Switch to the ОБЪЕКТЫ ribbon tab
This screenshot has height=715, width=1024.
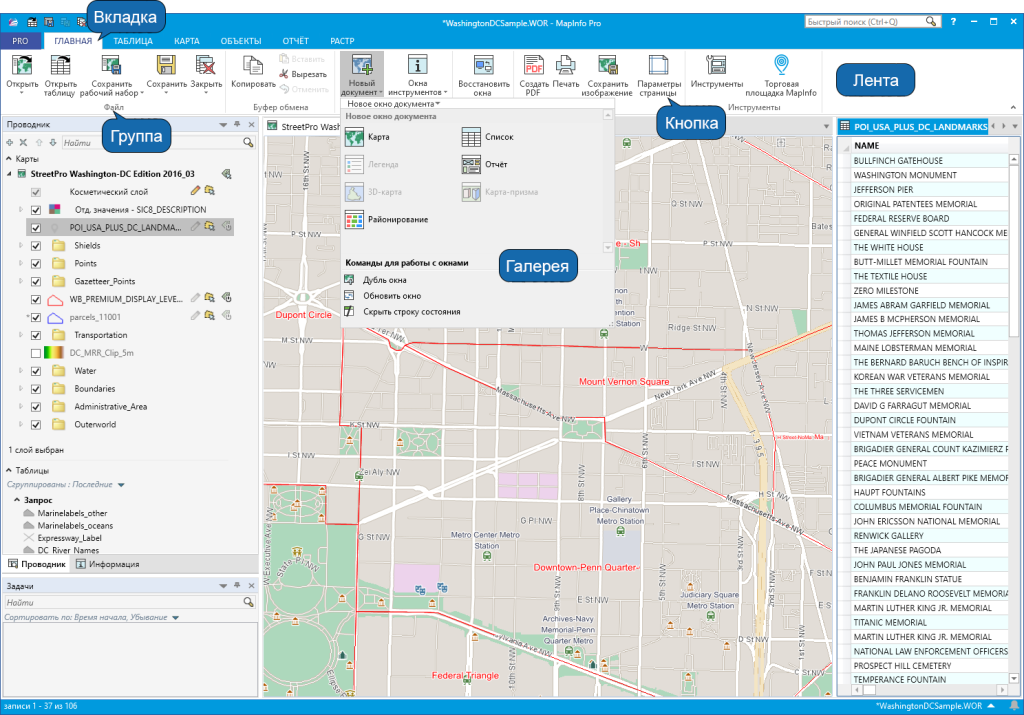coord(241,40)
